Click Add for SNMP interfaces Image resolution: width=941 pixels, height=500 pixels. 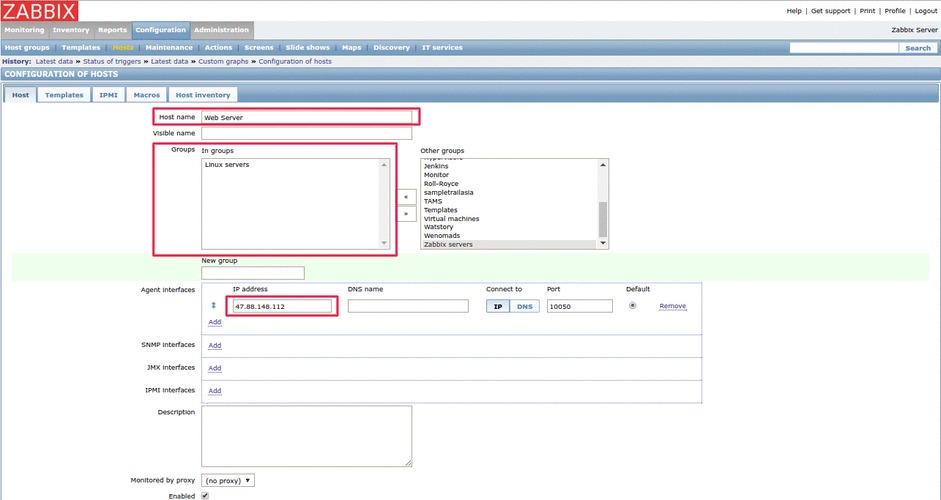pos(215,345)
